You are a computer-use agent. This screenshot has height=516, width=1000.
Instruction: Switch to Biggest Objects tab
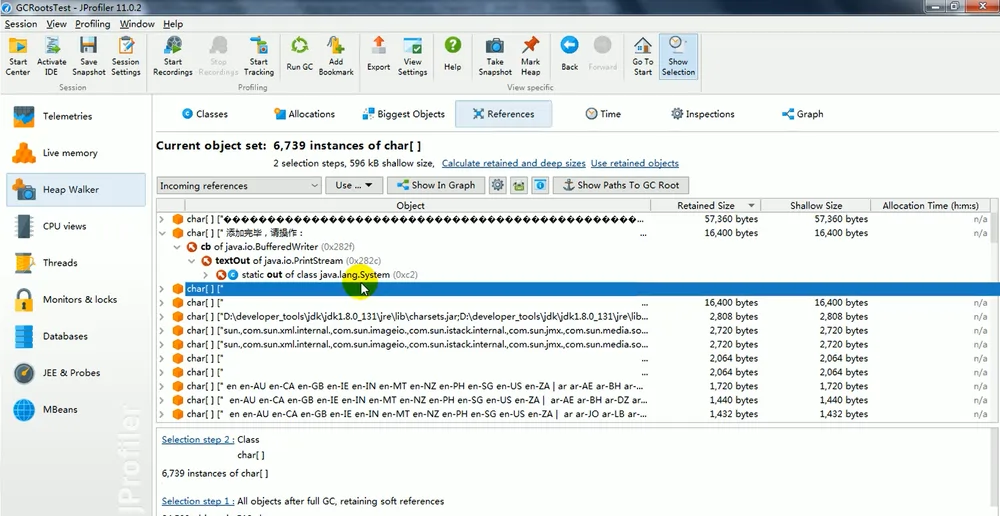coord(403,114)
